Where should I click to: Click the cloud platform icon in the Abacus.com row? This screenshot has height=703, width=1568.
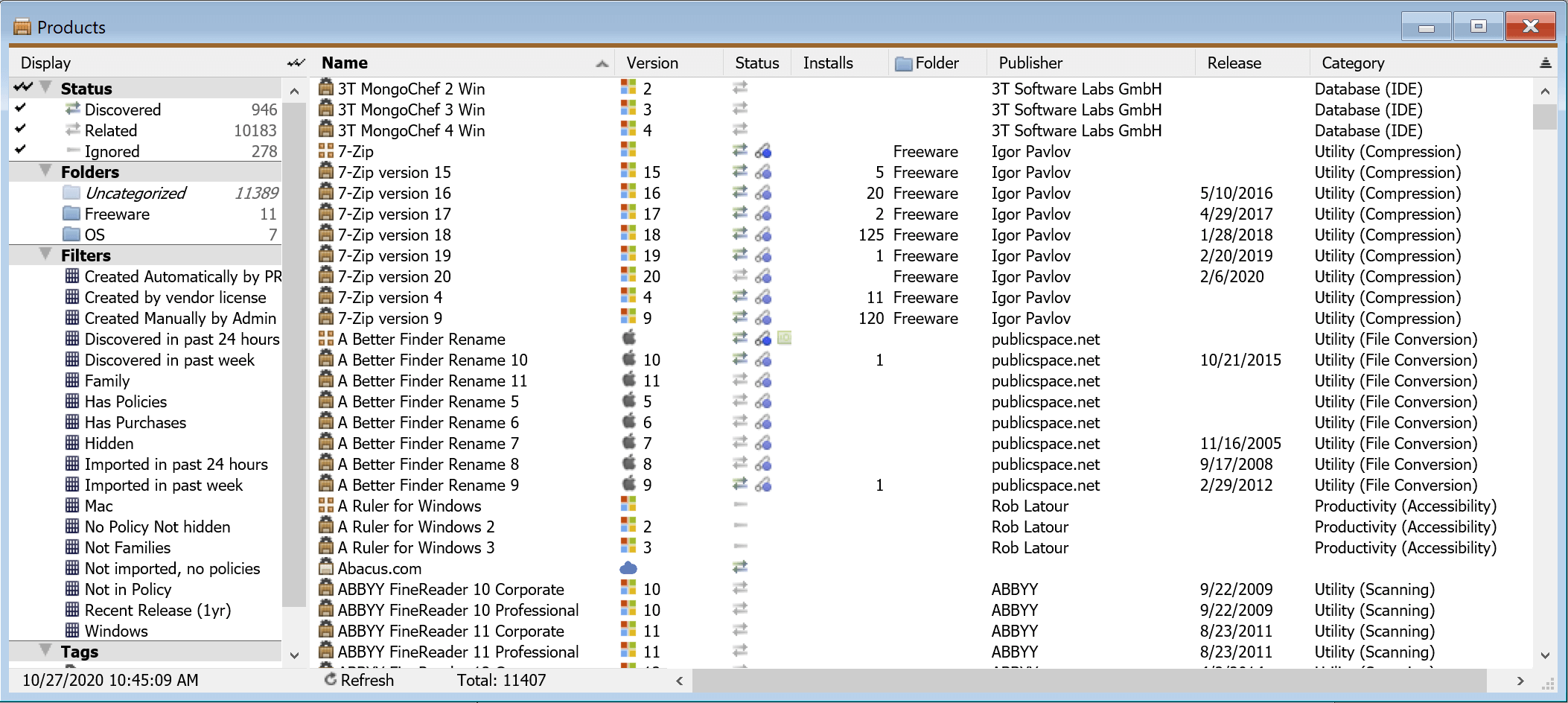coord(628,568)
